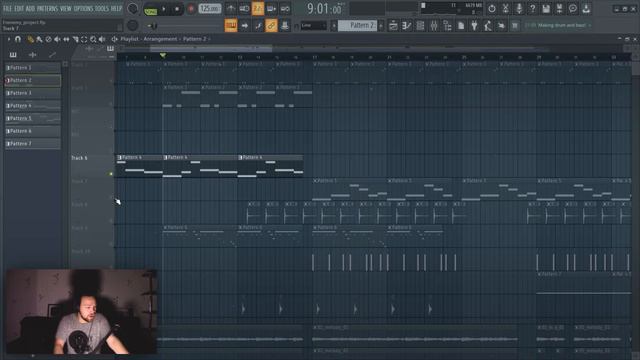Click the arrow right of Pattern 2 selector
Screen dimensions: 640x360
point(381,26)
